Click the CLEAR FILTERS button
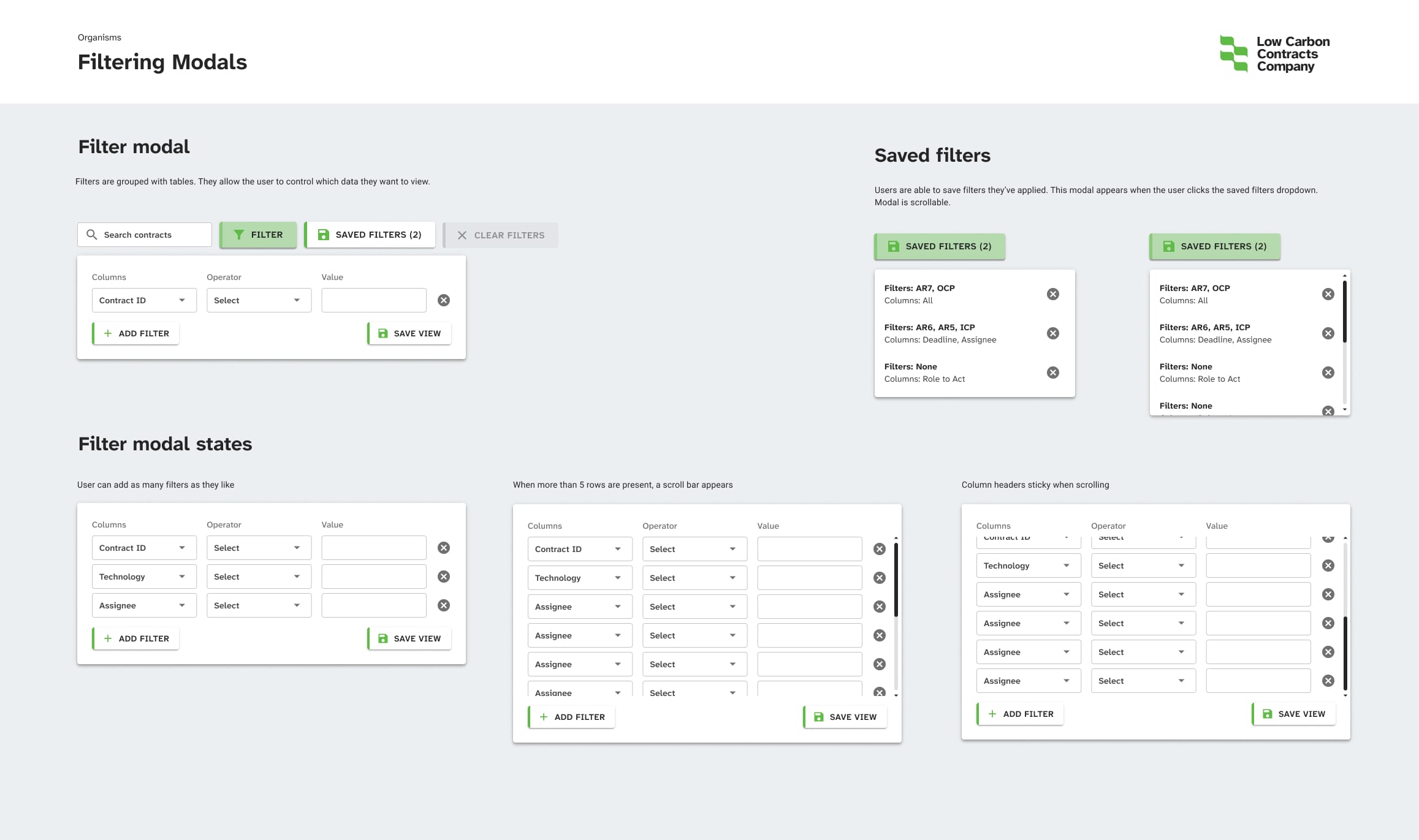Image resolution: width=1419 pixels, height=840 pixels. pos(501,235)
